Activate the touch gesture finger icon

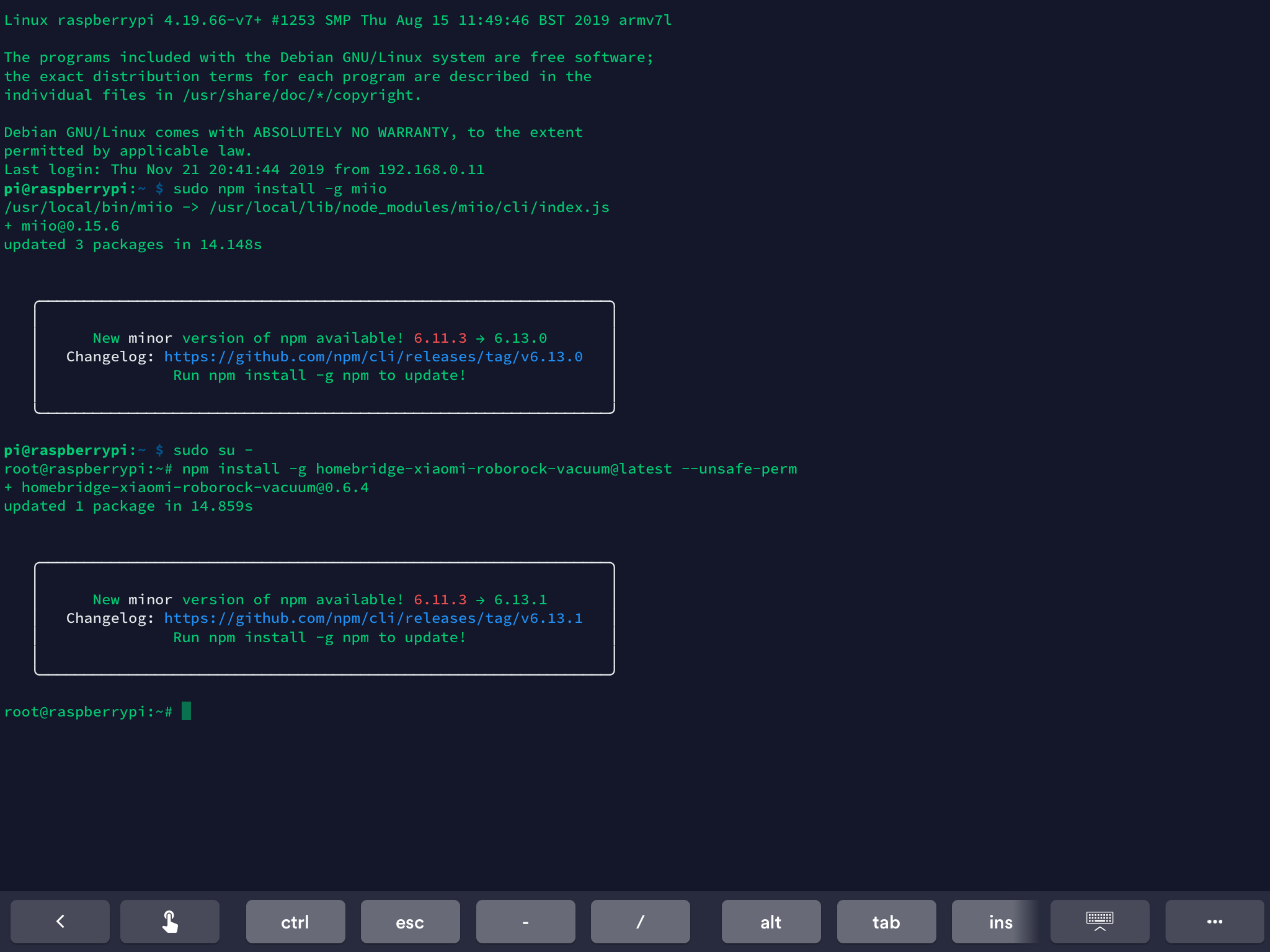tap(170, 922)
